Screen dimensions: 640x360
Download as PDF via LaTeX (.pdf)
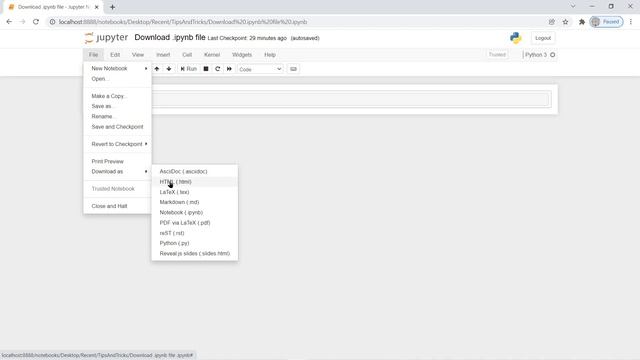pyautogui.click(x=195, y=223)
